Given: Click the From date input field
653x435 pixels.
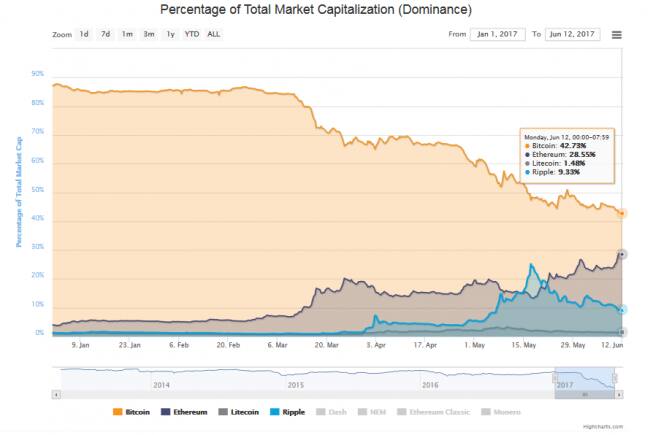Looking at the screenshot, I should (497, 34).
